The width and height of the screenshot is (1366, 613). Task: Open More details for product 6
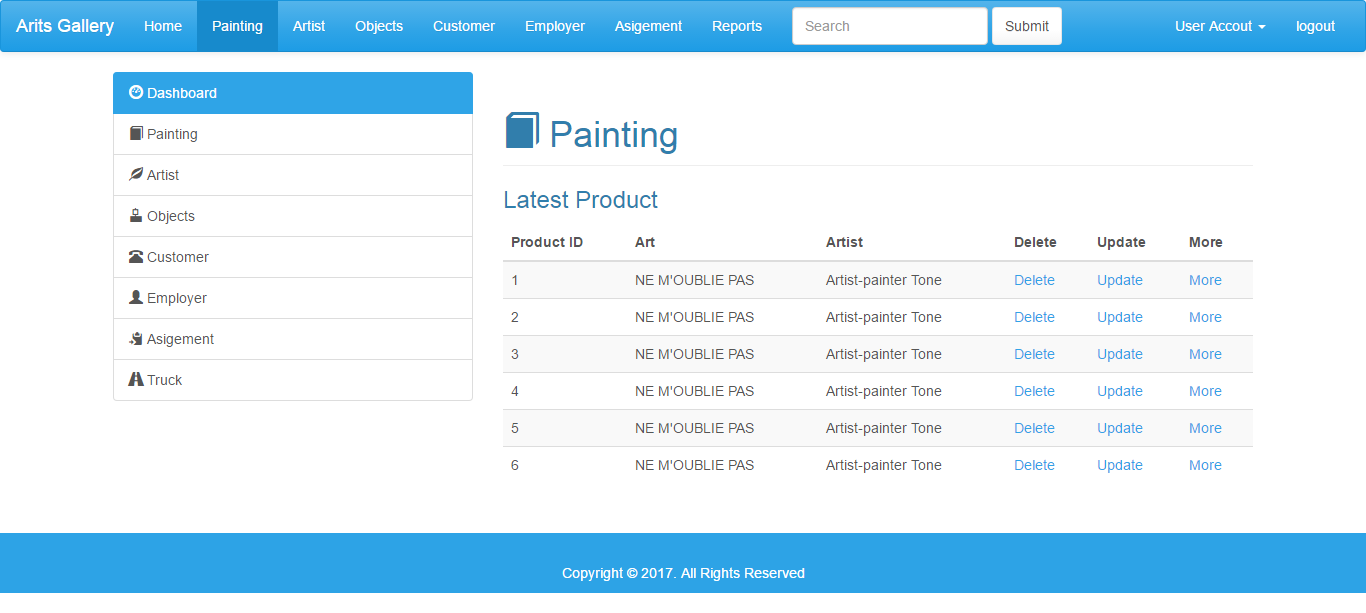click(1205, 465)
